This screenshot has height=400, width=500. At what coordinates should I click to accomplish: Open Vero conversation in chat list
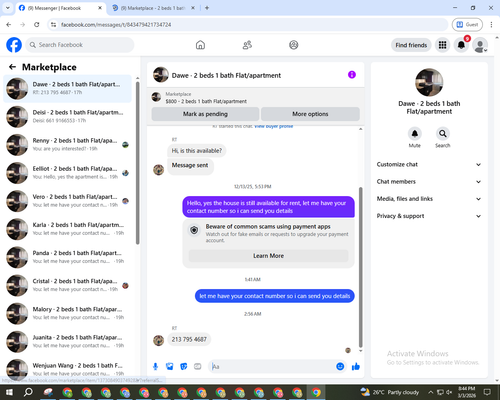[x=67, y=201]
